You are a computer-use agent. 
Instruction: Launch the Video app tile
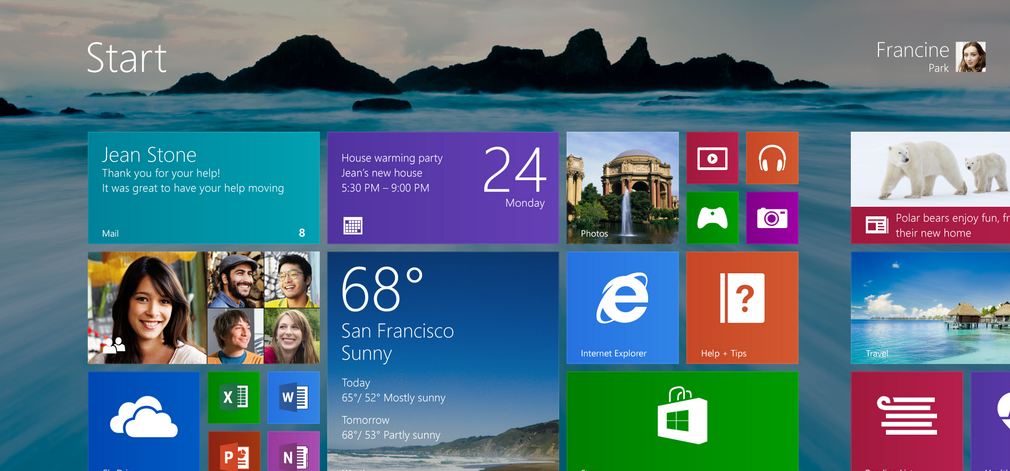[x=712, y=158]
